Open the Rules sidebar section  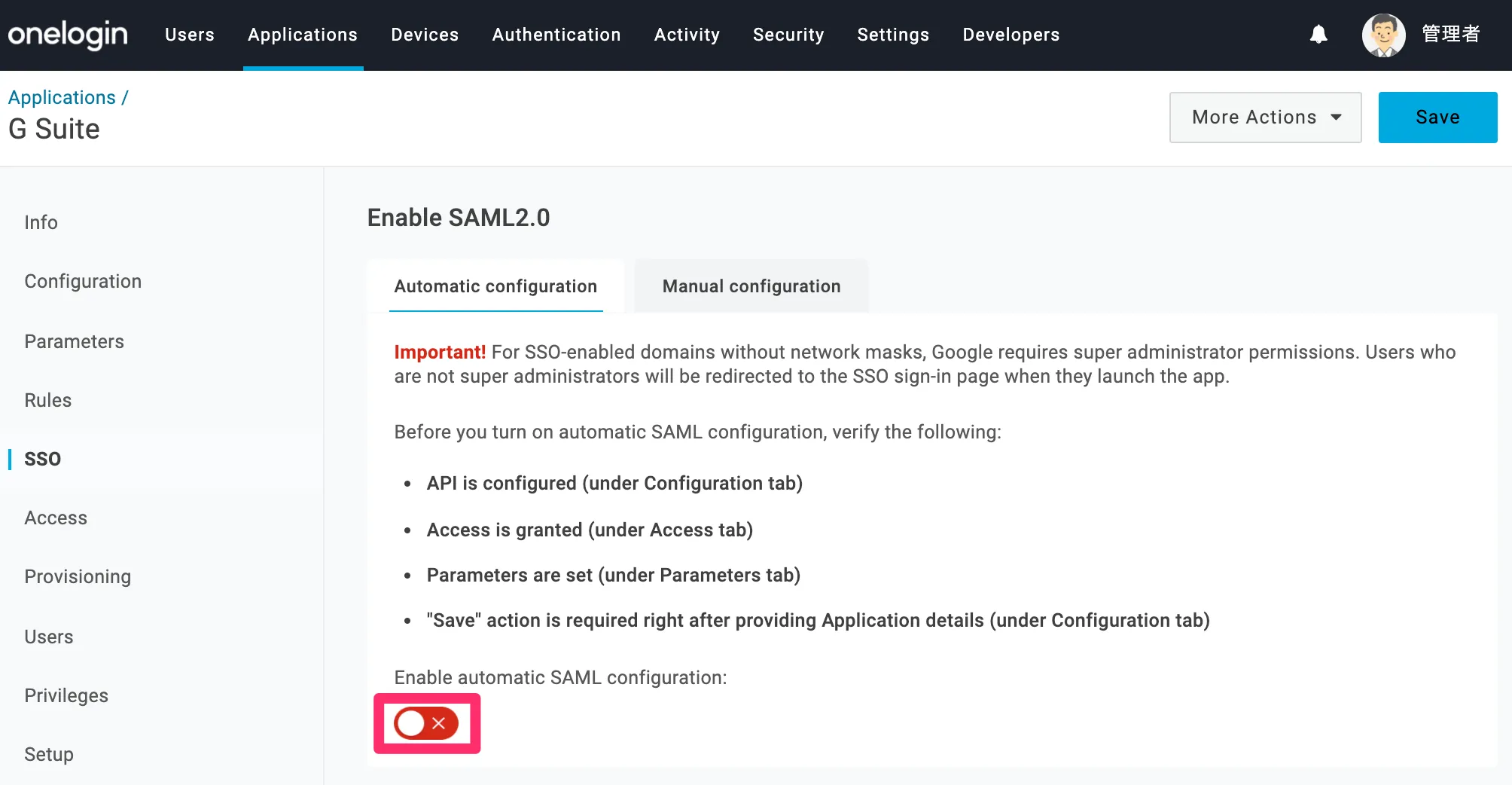coord(47,400)
